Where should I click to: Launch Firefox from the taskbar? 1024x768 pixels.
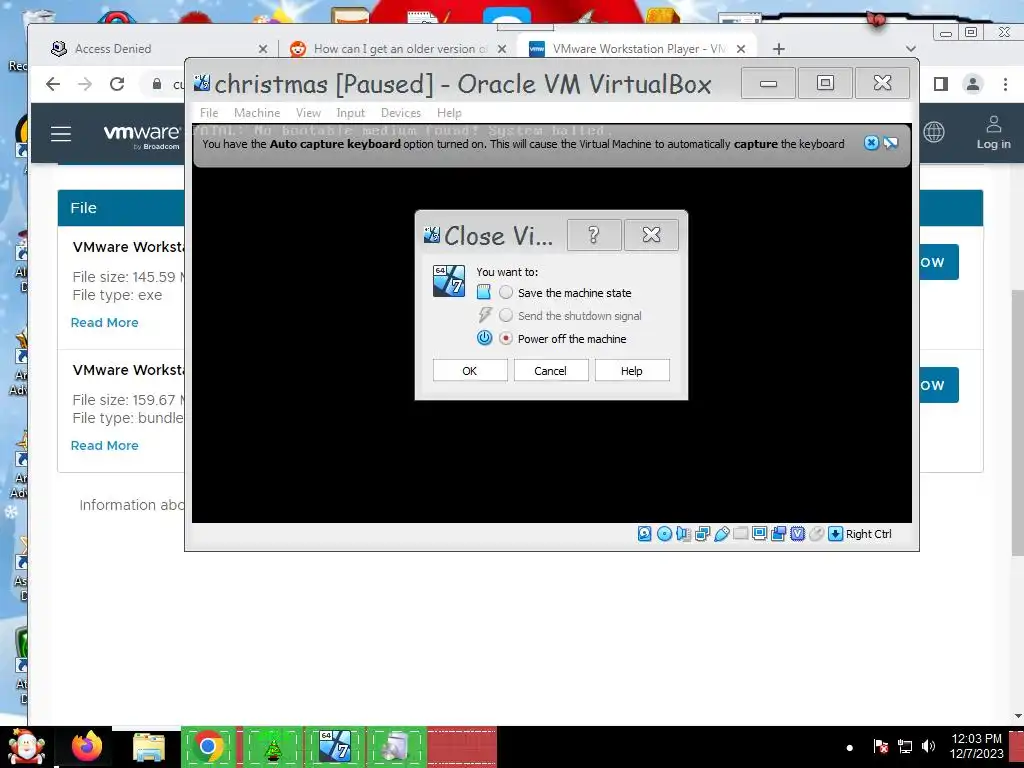[x=87, y=746]
